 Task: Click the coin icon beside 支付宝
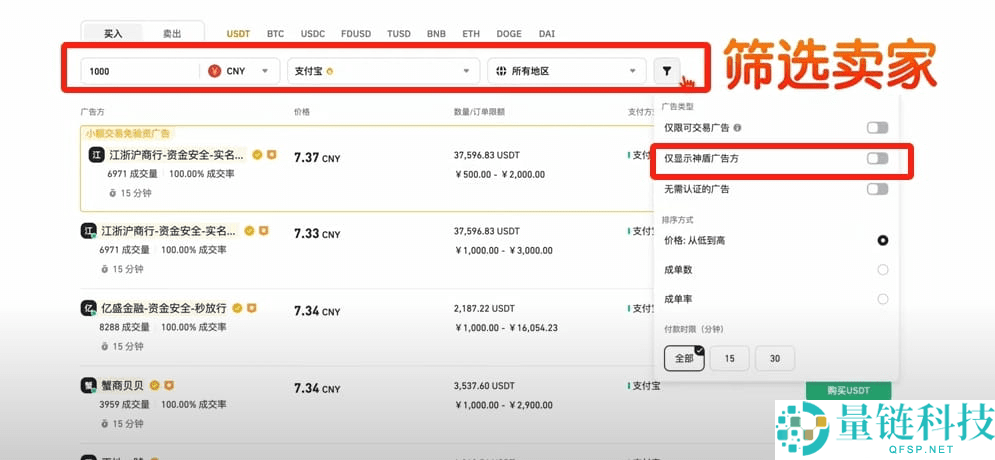click(x=329, y=71)
